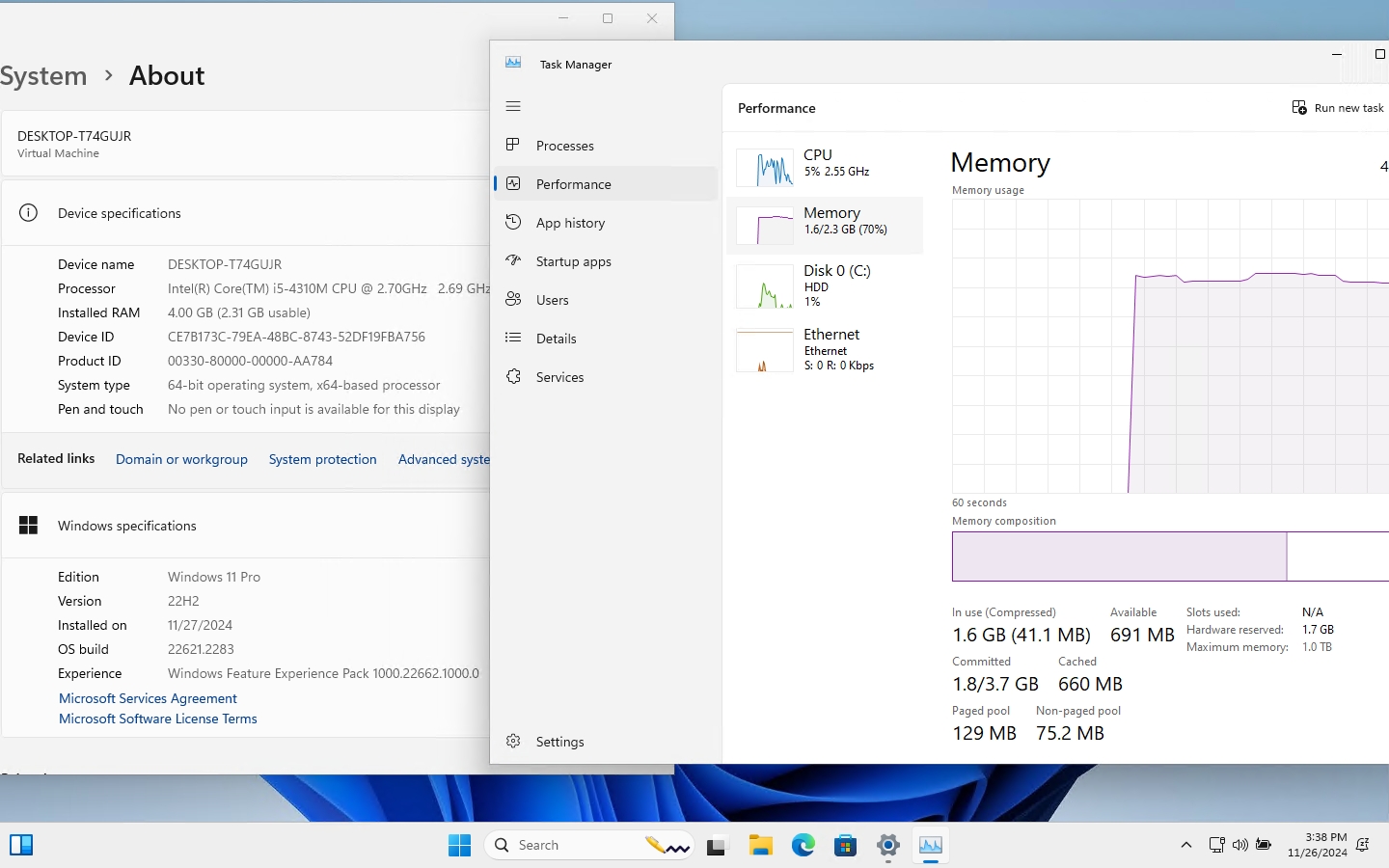
Task: Open the System protection link
Action: tap(322, 459)
